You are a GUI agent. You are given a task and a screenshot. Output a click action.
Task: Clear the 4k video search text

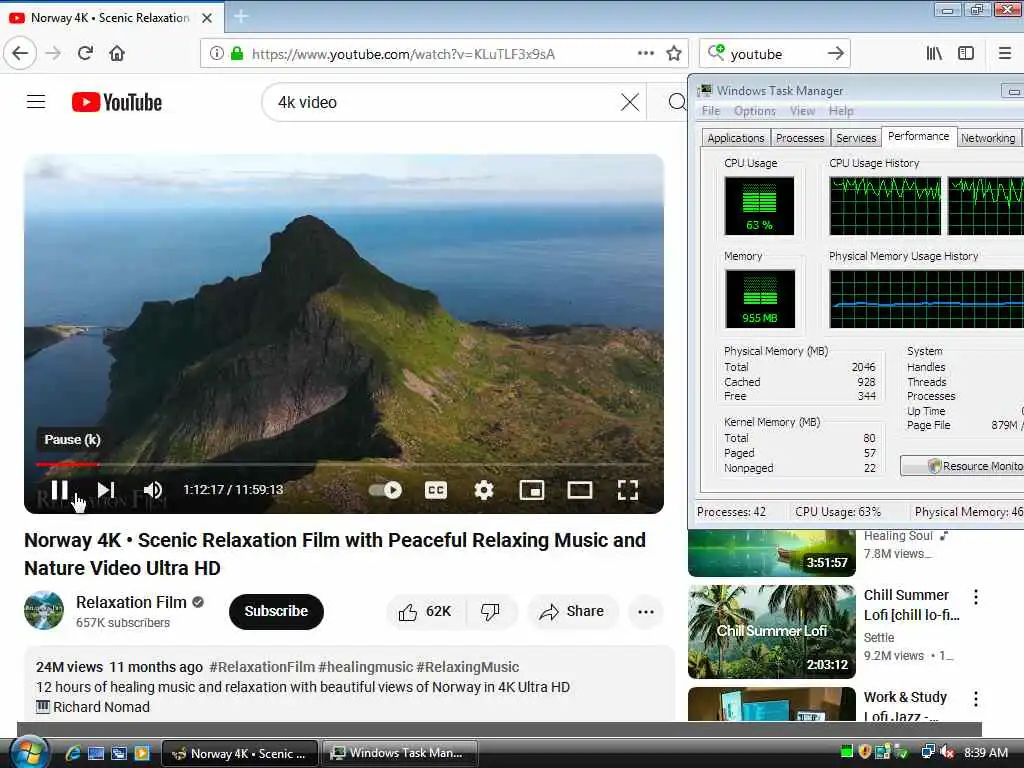pos(630,102)
